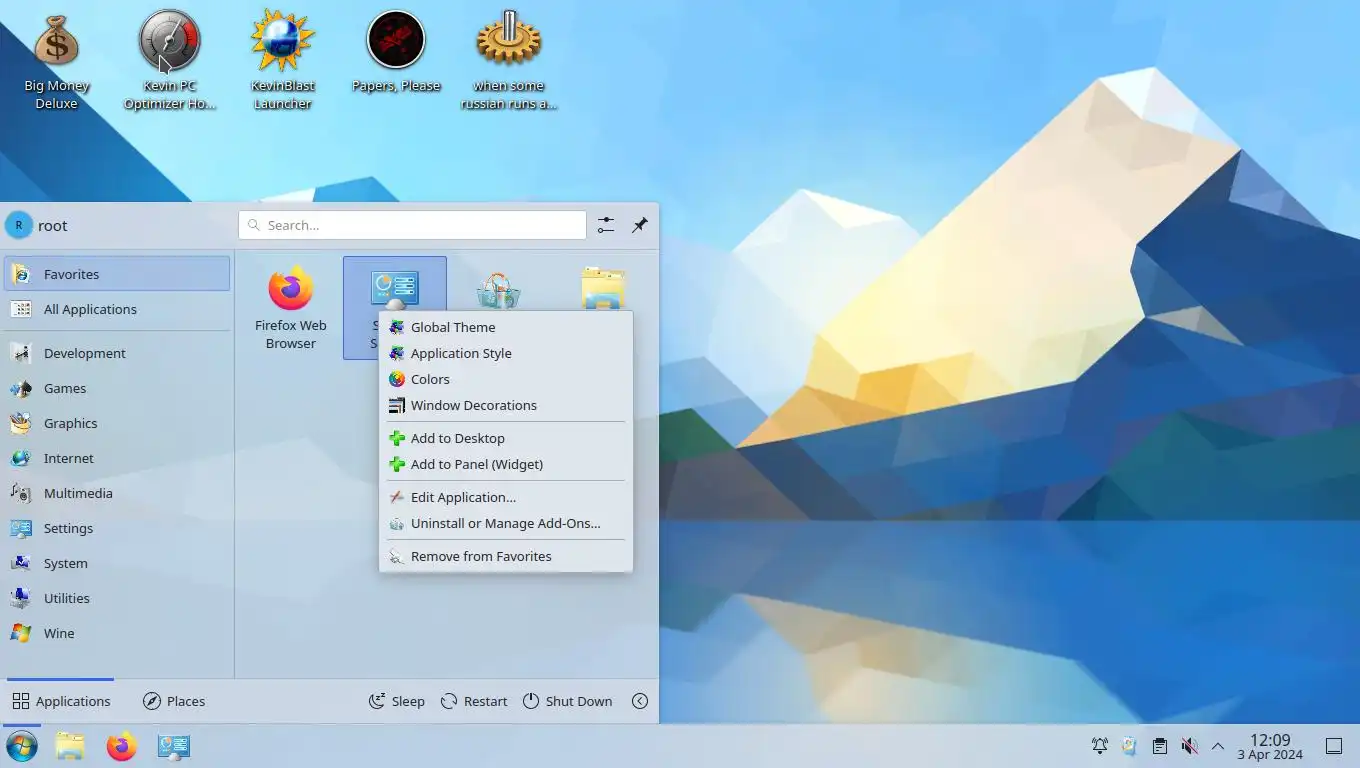Open the file manager Favorites icon
Screen dimensions: 1360x768
[603, 288]
